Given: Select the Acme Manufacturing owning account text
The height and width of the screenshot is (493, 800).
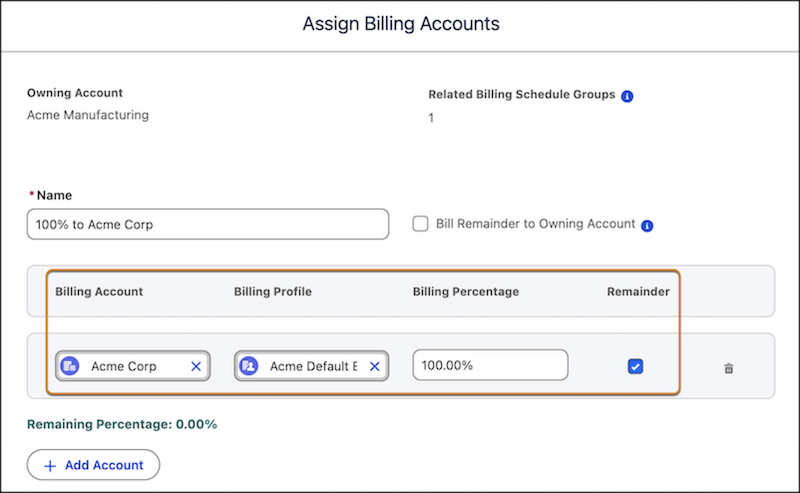Looking at the screenshot, I should [88, 115].
